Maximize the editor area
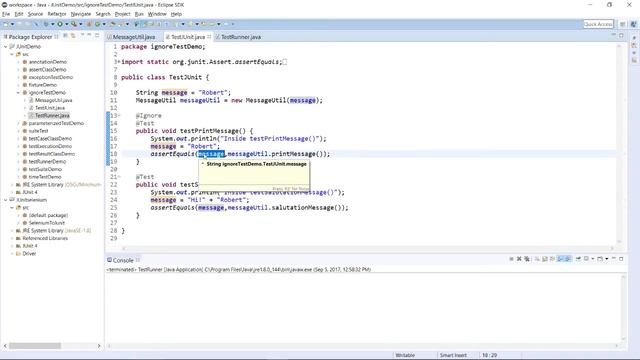Viewport: 640px width, 360px height. 622,36
